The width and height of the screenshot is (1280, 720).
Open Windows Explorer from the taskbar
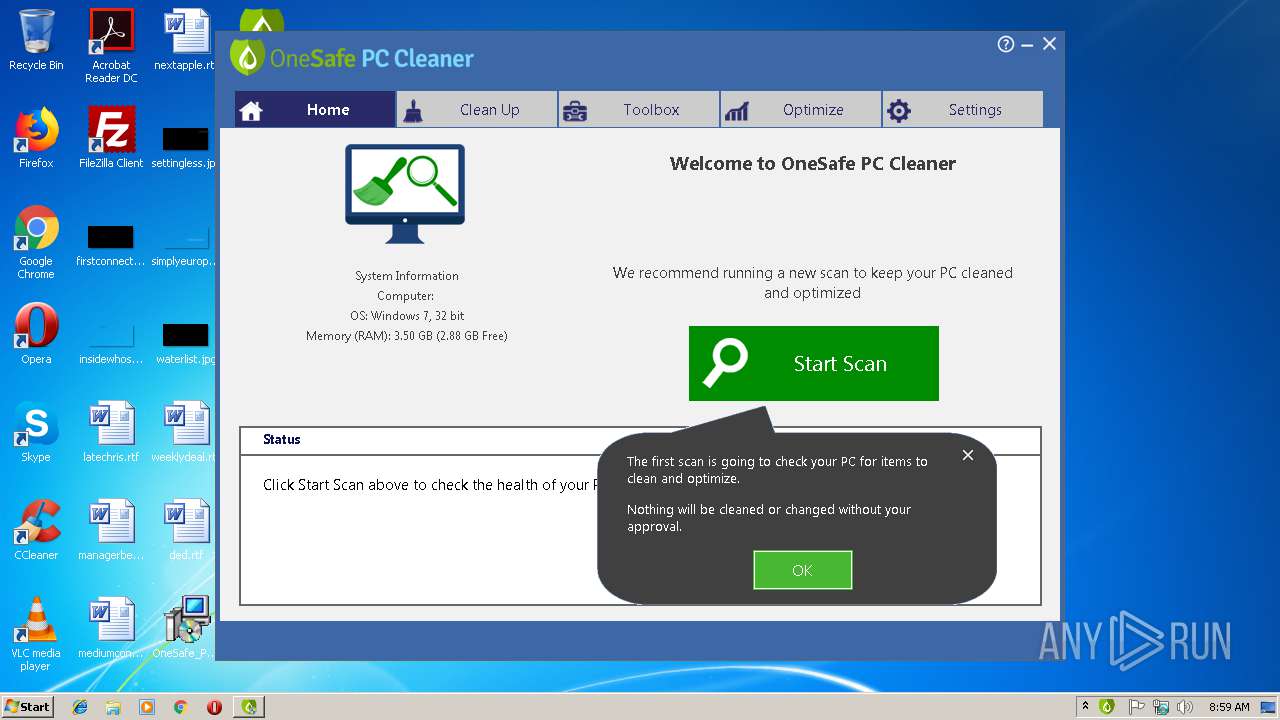(x=113, y=706)
